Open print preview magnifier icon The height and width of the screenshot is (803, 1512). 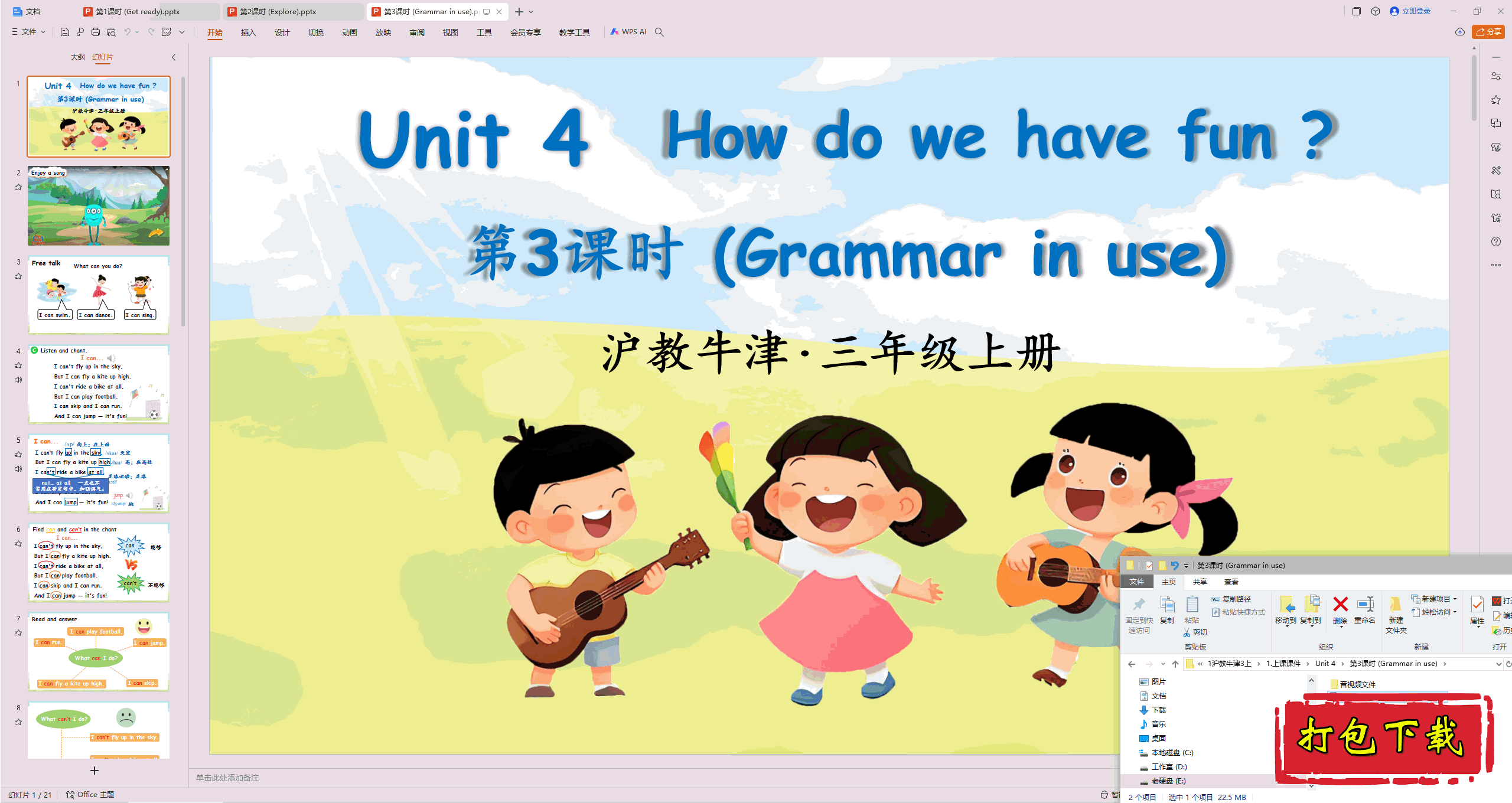point(111,32)
